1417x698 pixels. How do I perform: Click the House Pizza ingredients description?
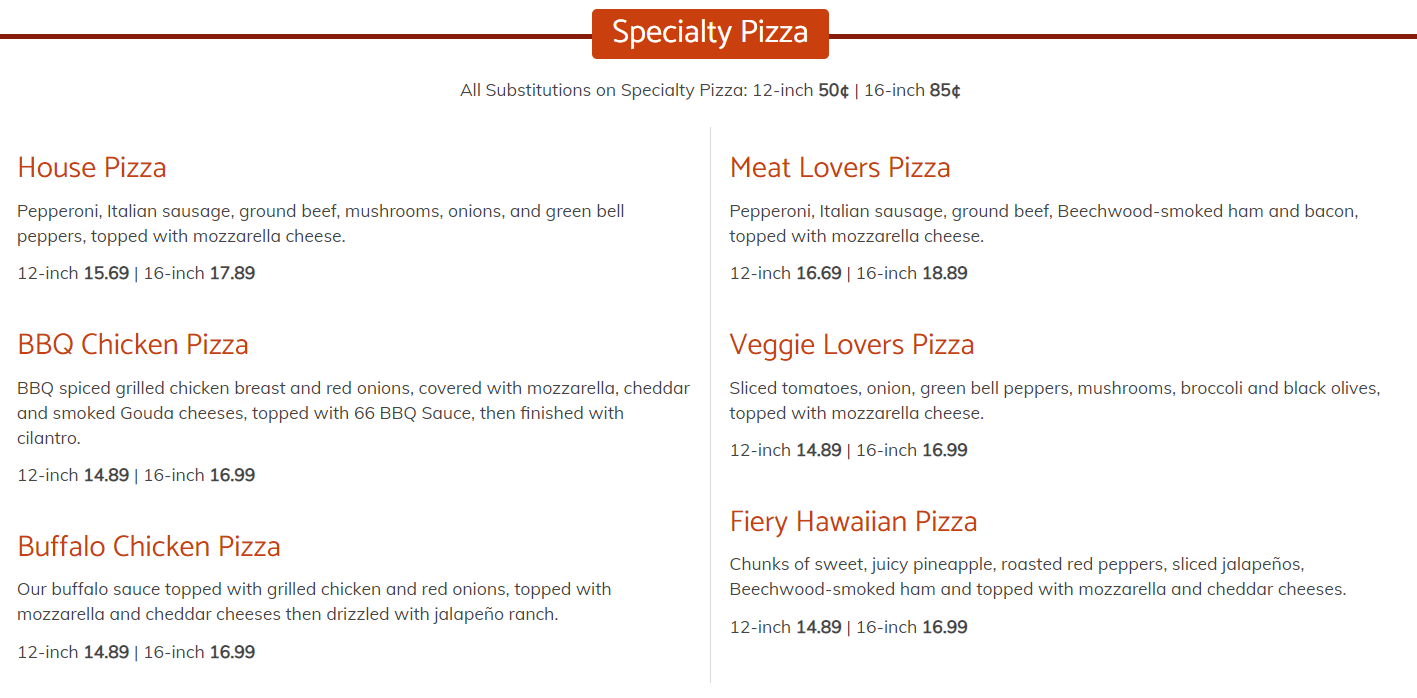[320, 224]
